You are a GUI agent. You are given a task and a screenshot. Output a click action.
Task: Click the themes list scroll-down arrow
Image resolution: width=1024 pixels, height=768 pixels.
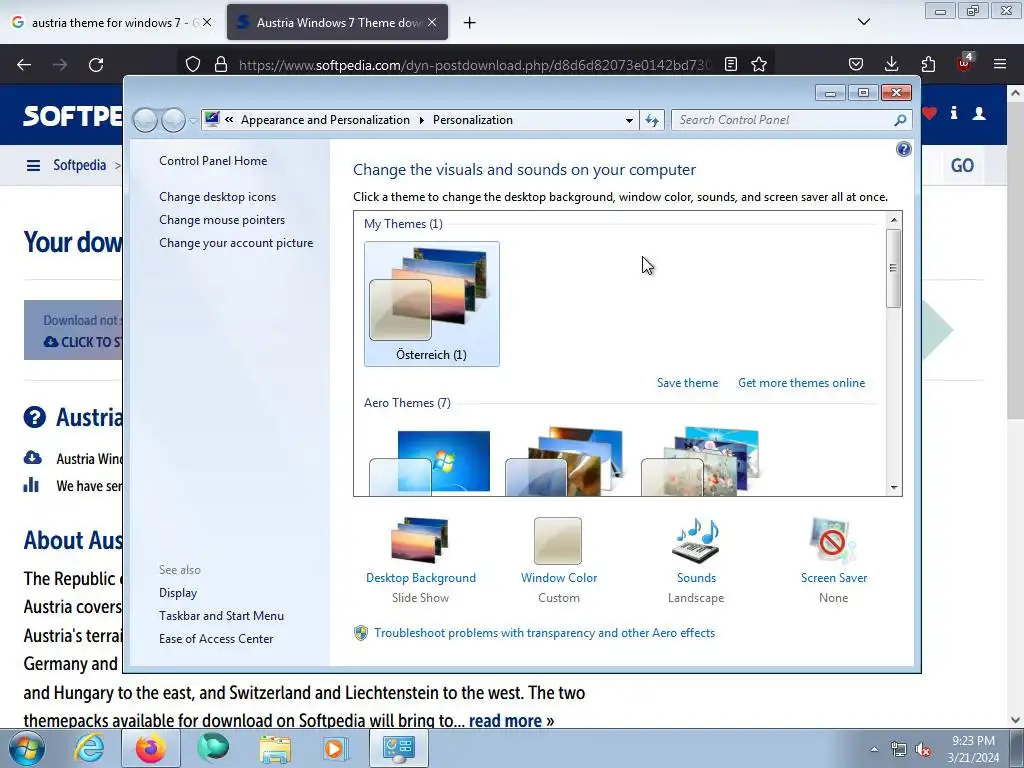894,488
